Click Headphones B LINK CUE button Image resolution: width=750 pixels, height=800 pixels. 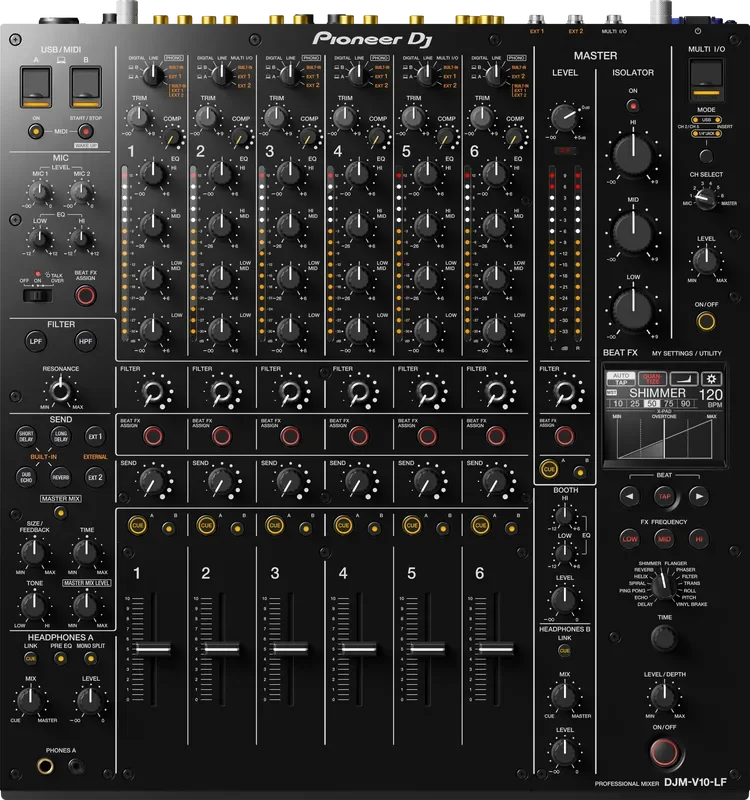(x=564, y=651)
